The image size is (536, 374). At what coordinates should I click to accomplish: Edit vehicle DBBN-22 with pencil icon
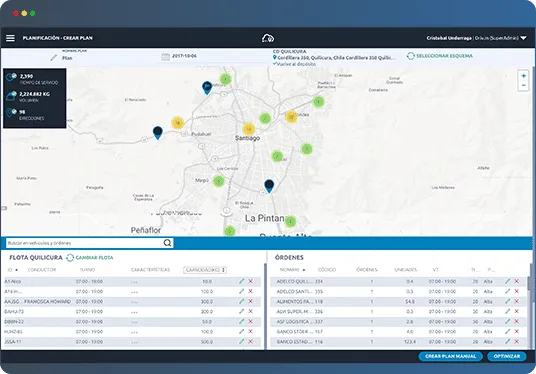coord(241,321)
